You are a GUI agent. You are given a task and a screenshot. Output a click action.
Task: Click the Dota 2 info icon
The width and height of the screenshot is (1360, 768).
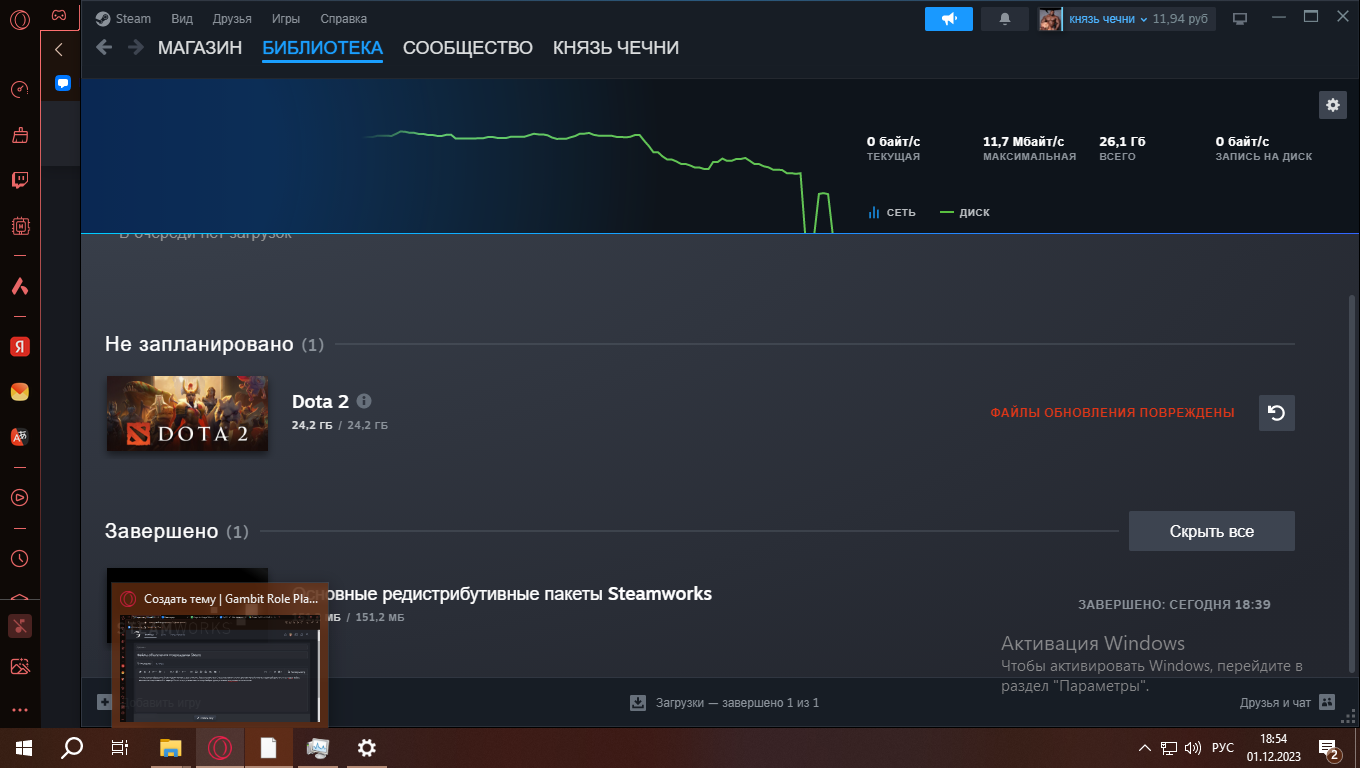coord(364,401)
